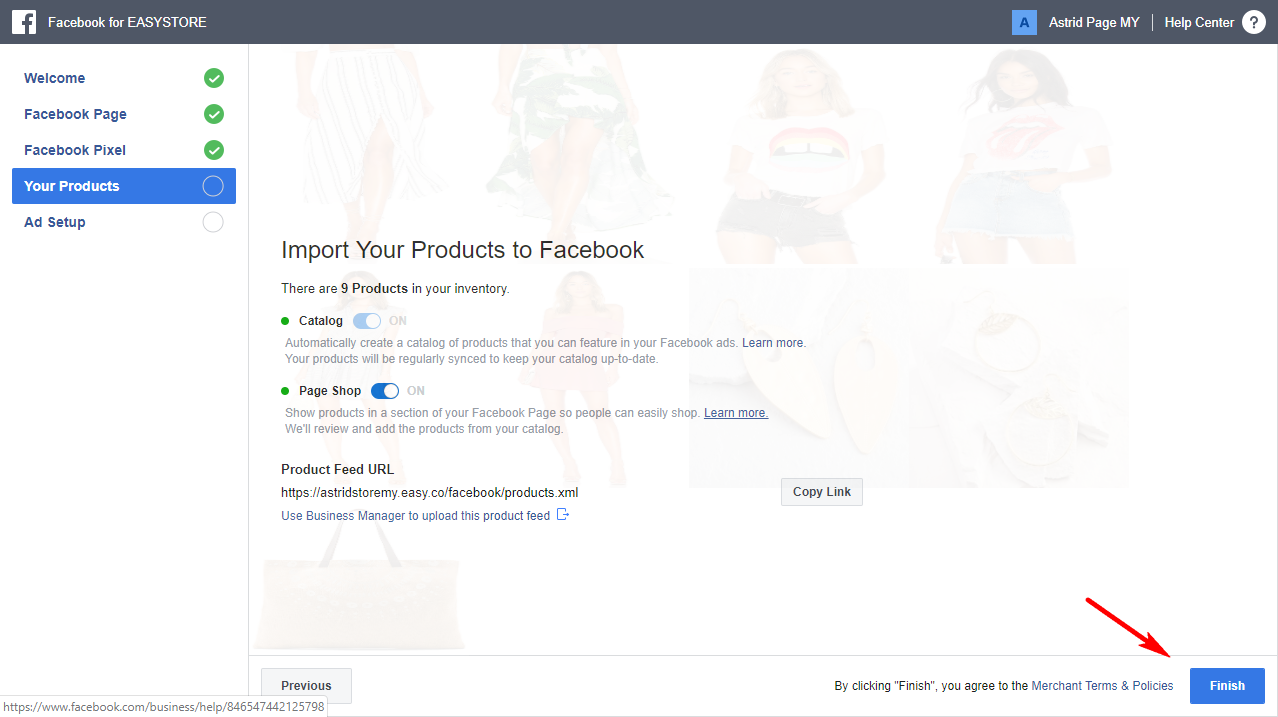Viewport: 1278px width, 717px height.
Task: Click the green checkmark beside Facebook Pixel
Action: point(213,150)
